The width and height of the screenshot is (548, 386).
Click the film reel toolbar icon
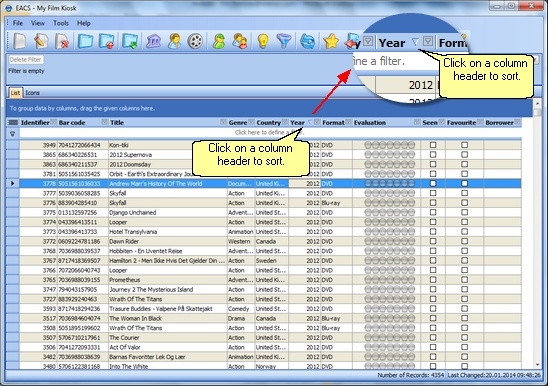click(195, 41)
